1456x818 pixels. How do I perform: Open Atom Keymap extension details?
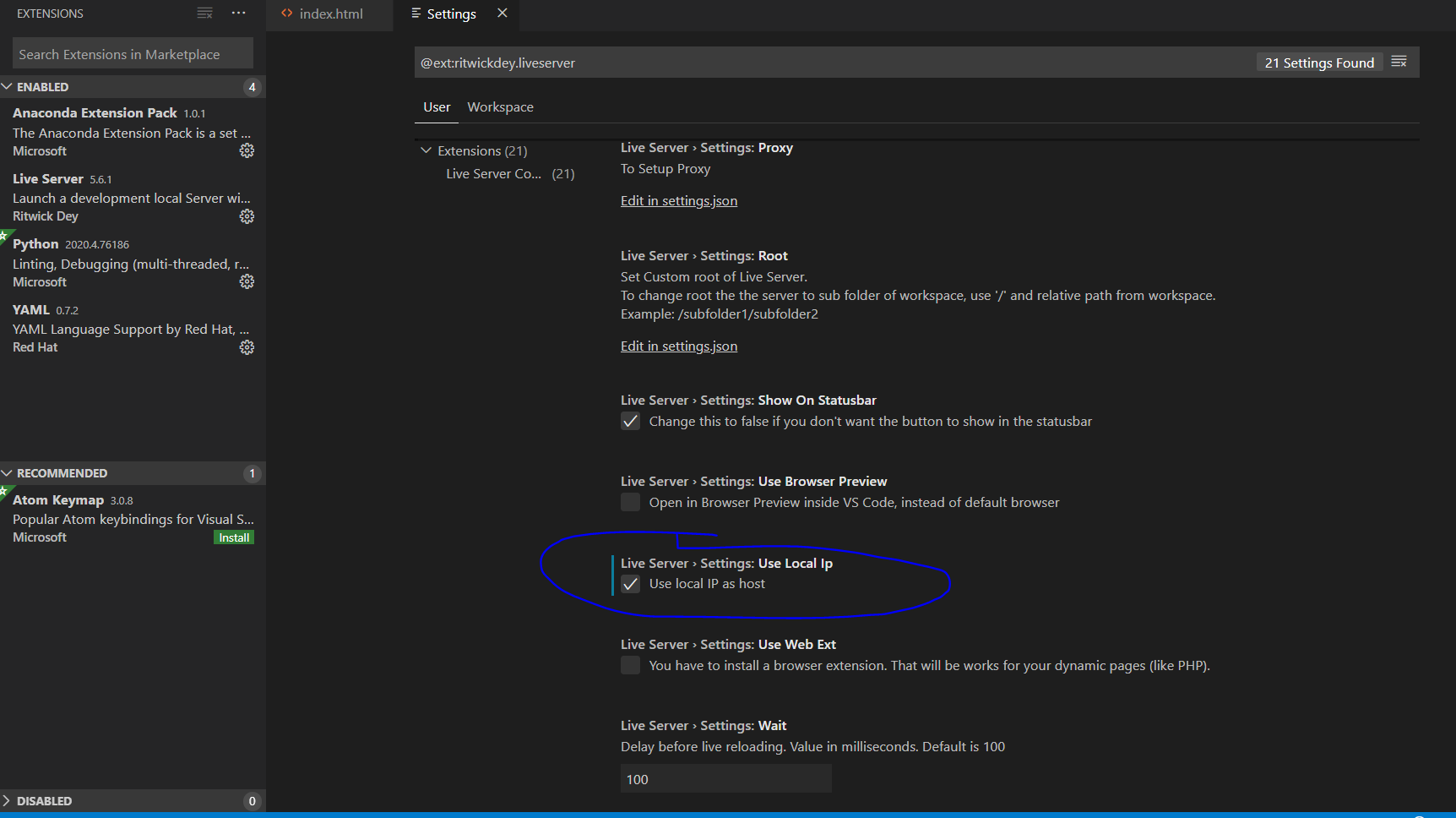click(x=133, y=518)
